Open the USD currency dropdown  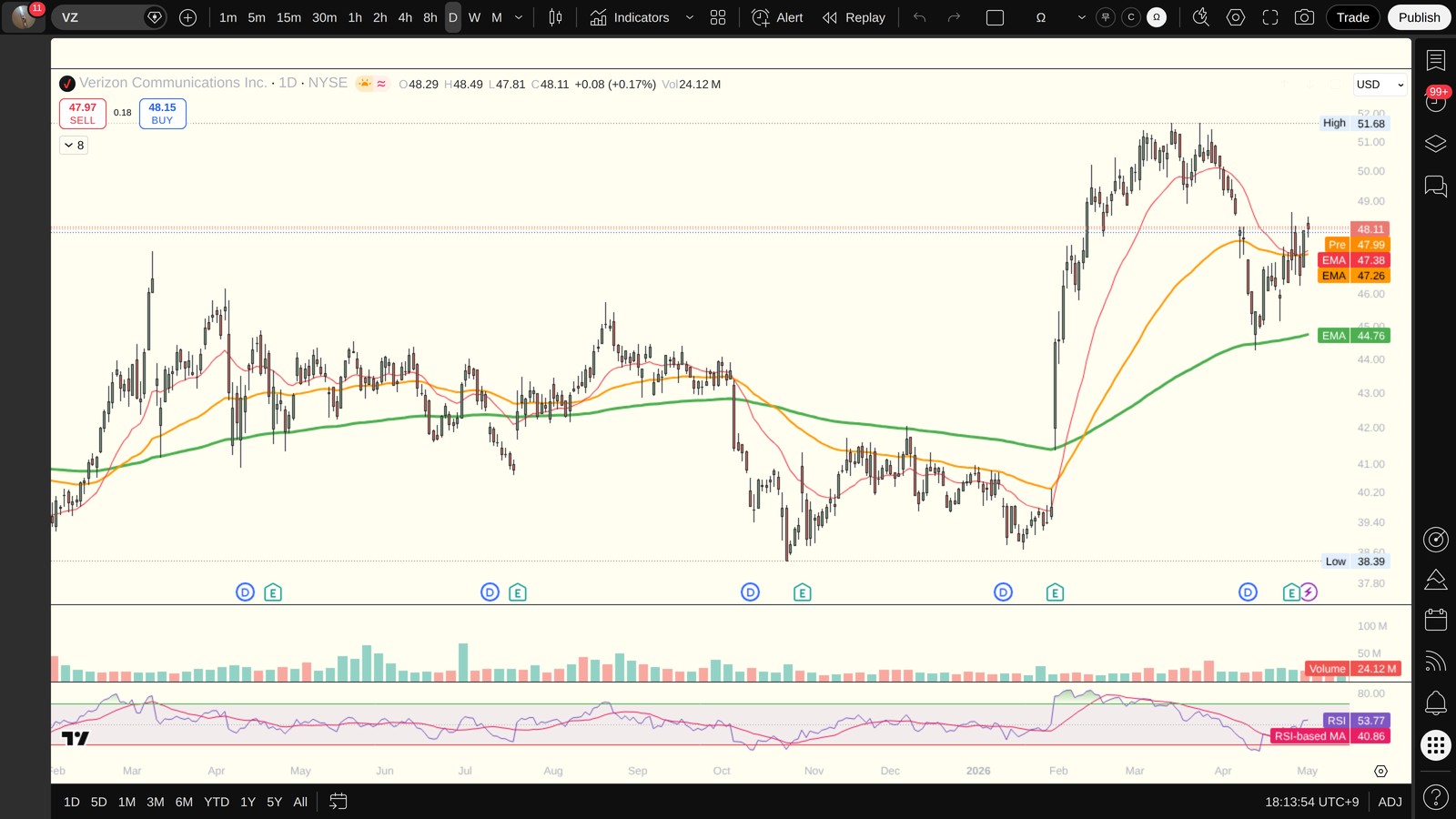click(1380, 85)
